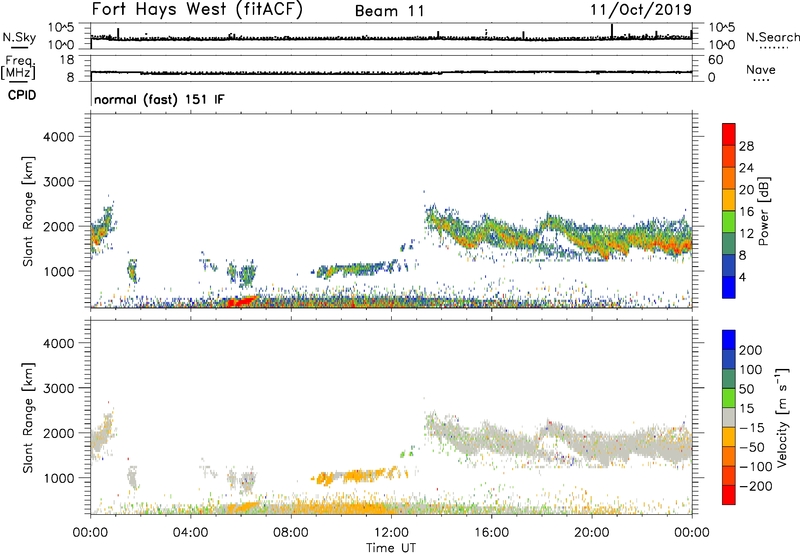Viewport: 800px width, 554px height.
Task: Click the red bottom of the Velocity color bar
Action: coord(729,495)
